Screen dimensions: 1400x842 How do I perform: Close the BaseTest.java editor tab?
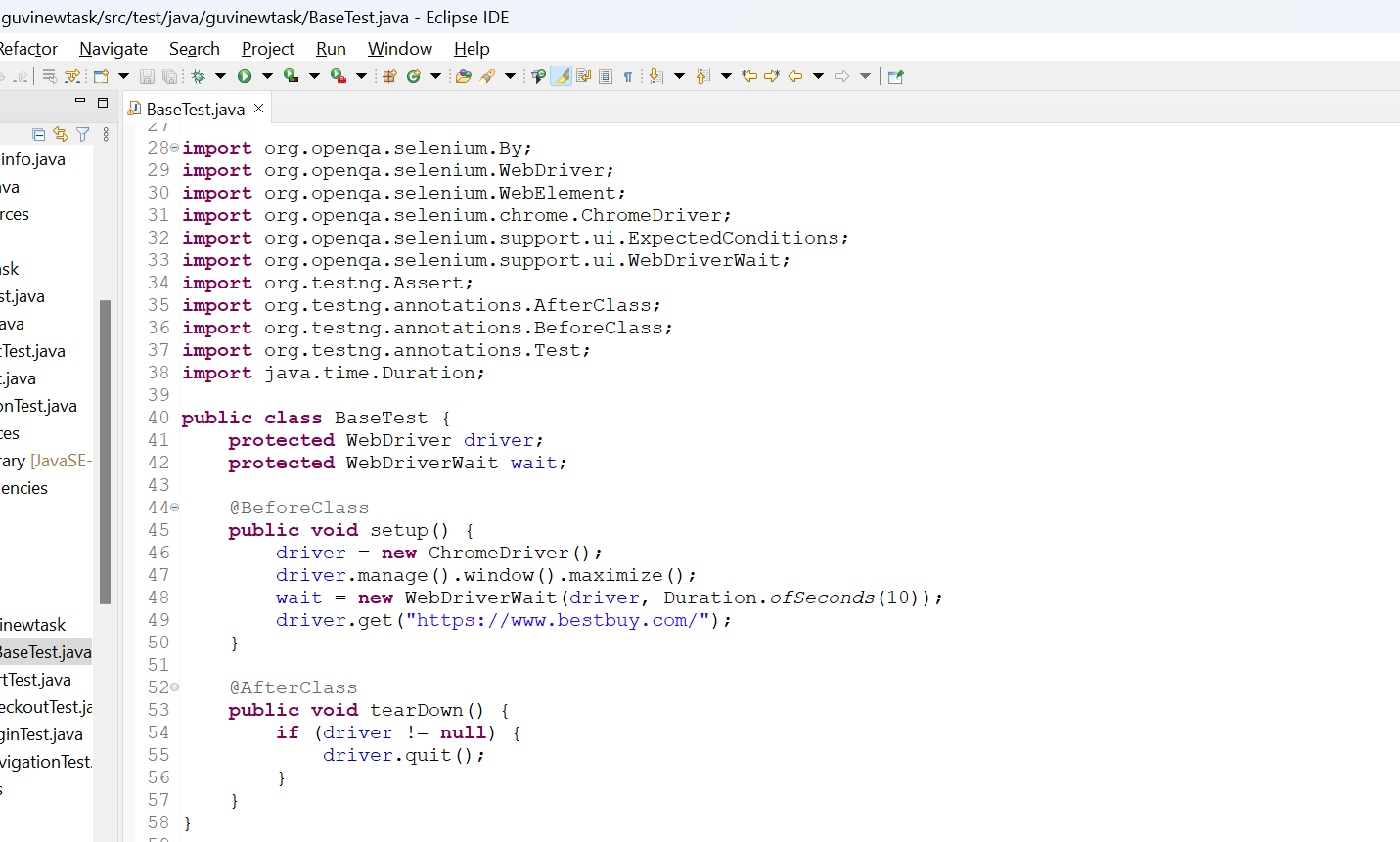259,109
